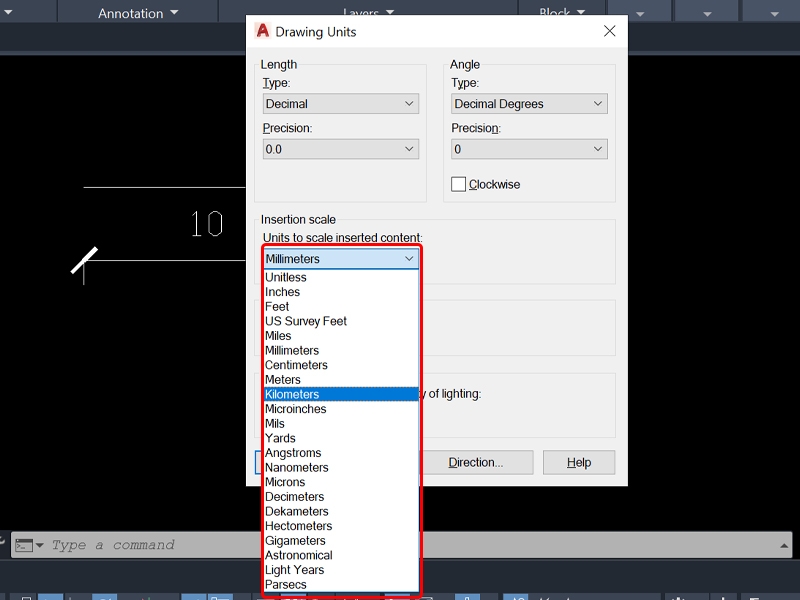The image size is (800, 600).
Task: Select the 10 dimension text in drawing
Action: tap(207, 223)
